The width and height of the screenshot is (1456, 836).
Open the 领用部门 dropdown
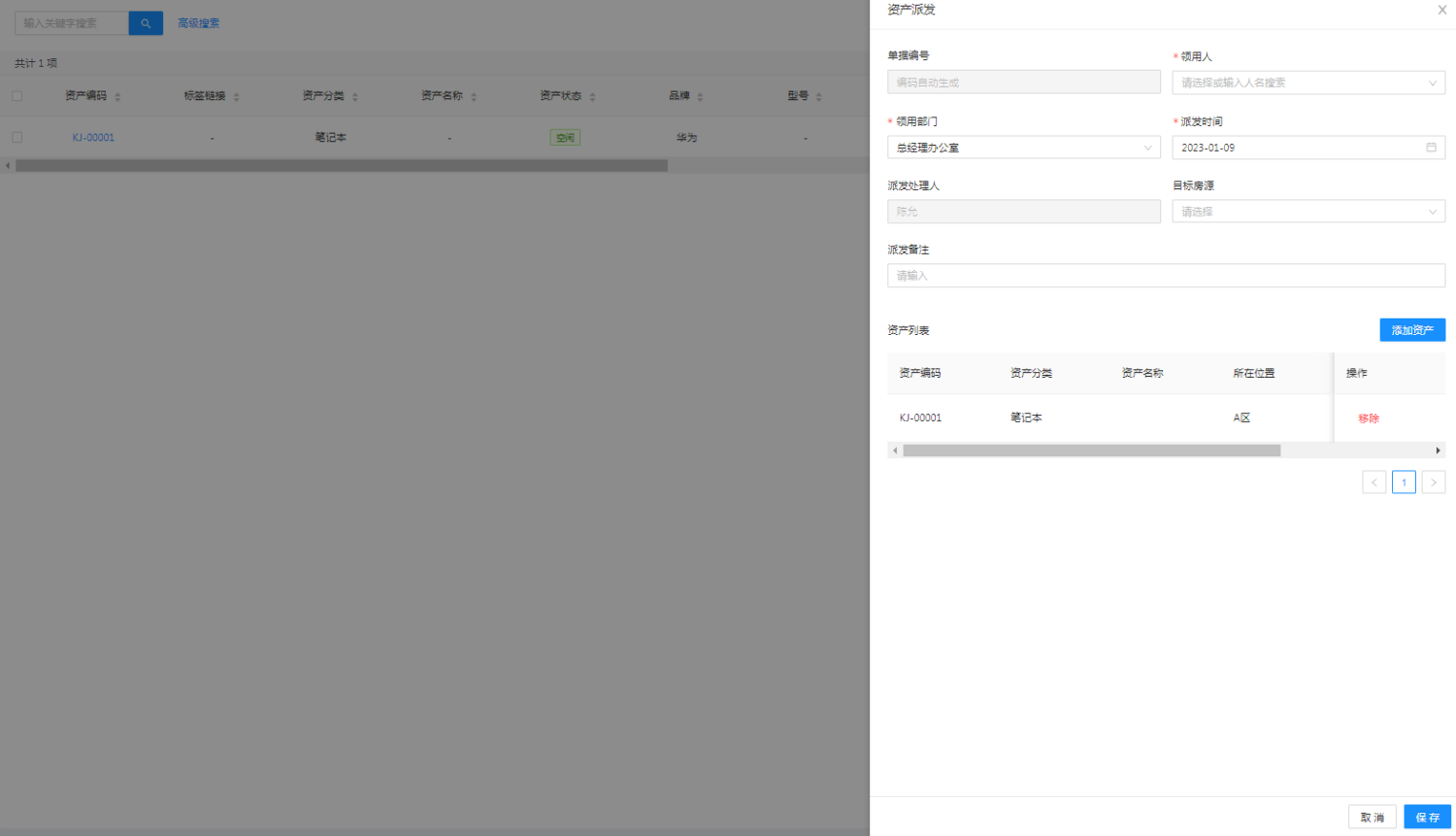(1023, 148)
